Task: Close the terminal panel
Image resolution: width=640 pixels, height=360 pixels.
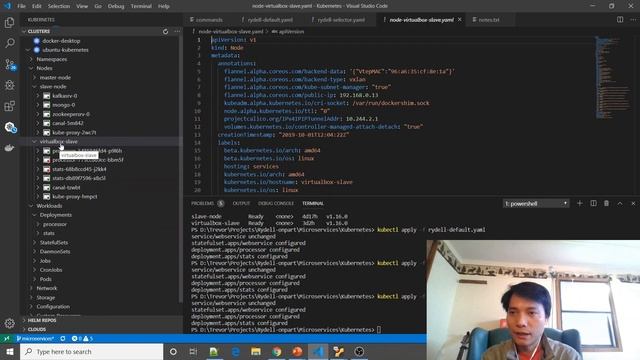Action: click(633, 203)
